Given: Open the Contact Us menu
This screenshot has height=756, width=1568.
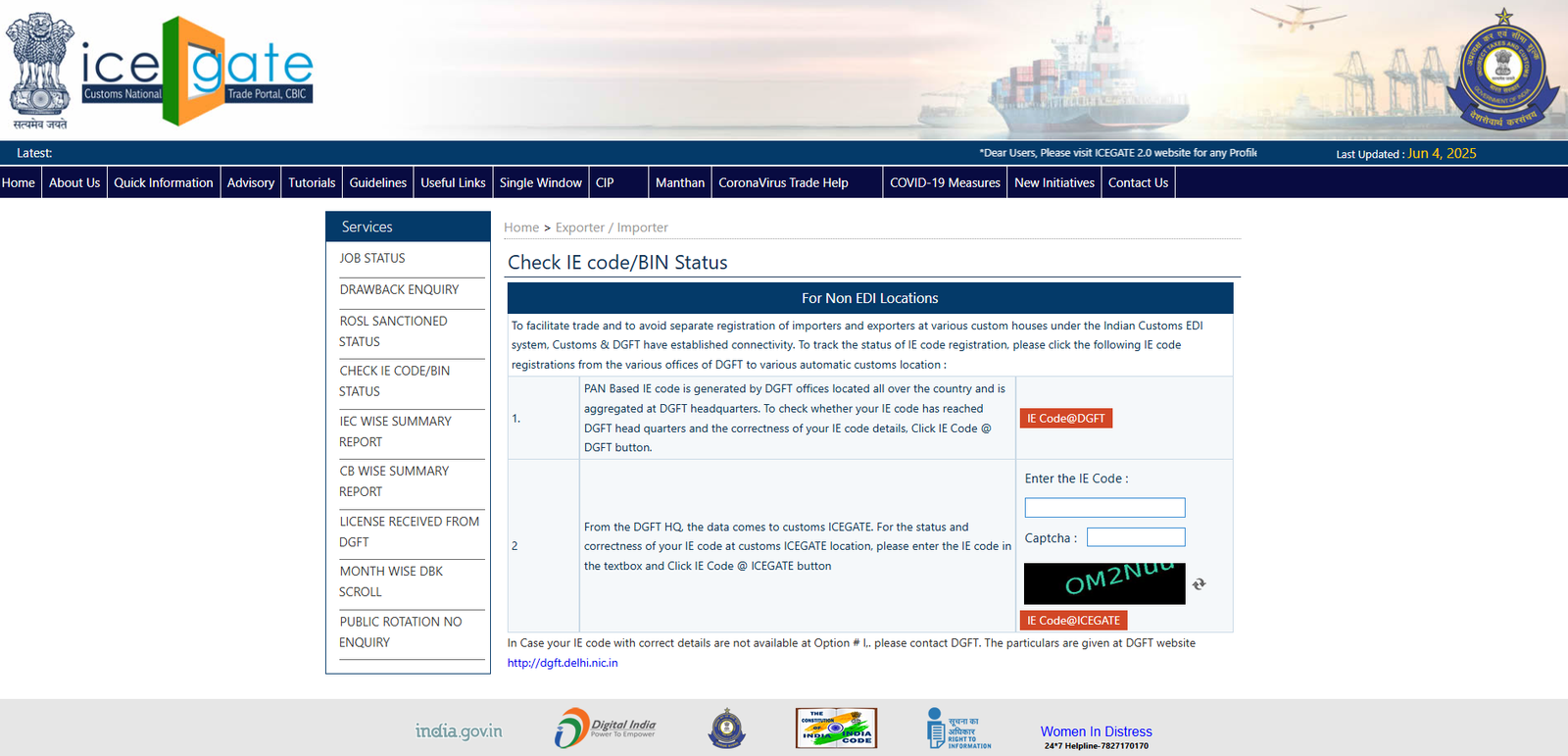Looking at the screenshot, I should [x=1138, y=182].
